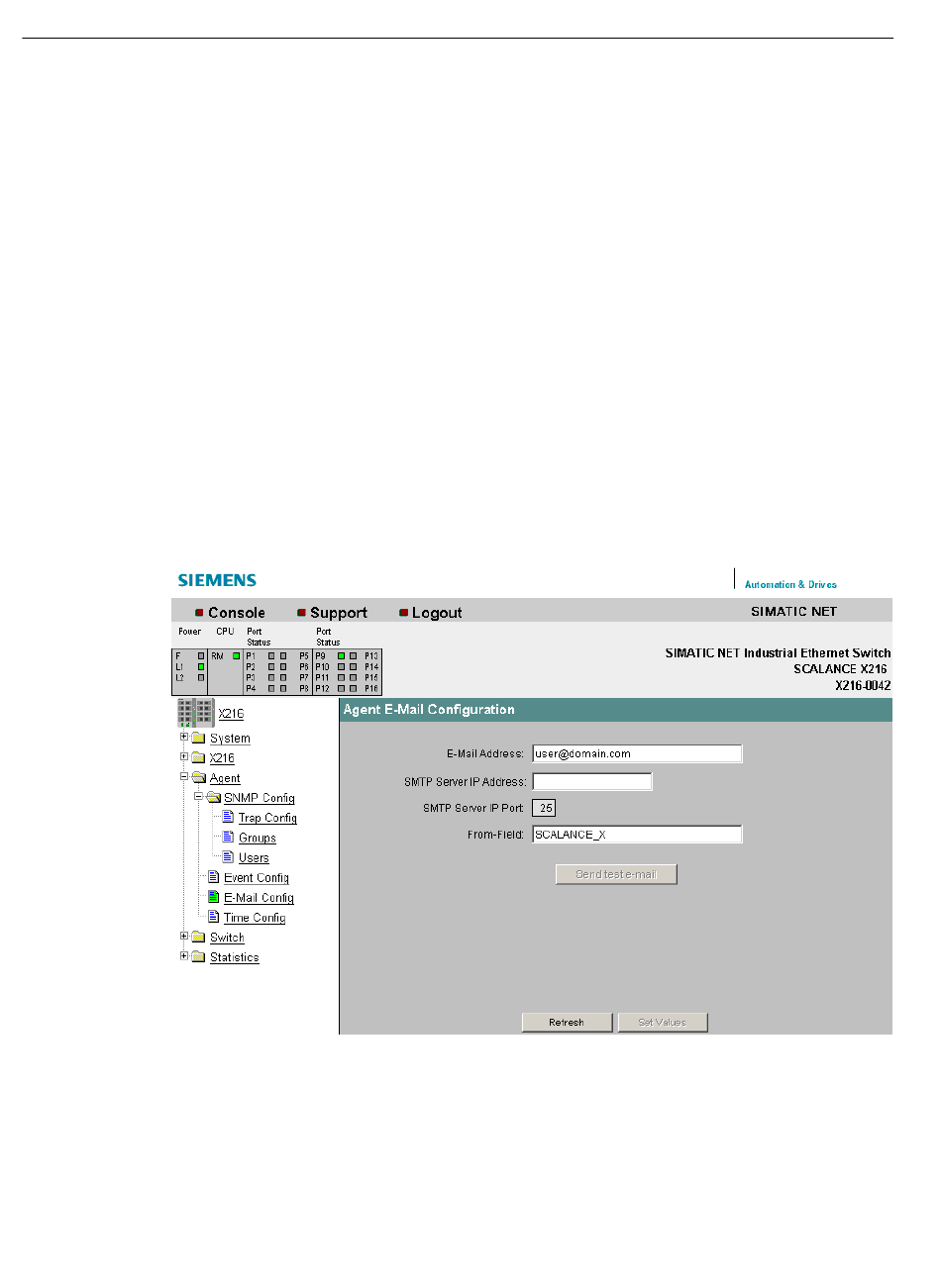
Task: Open the X216 root device link
Action: point(231,714)
